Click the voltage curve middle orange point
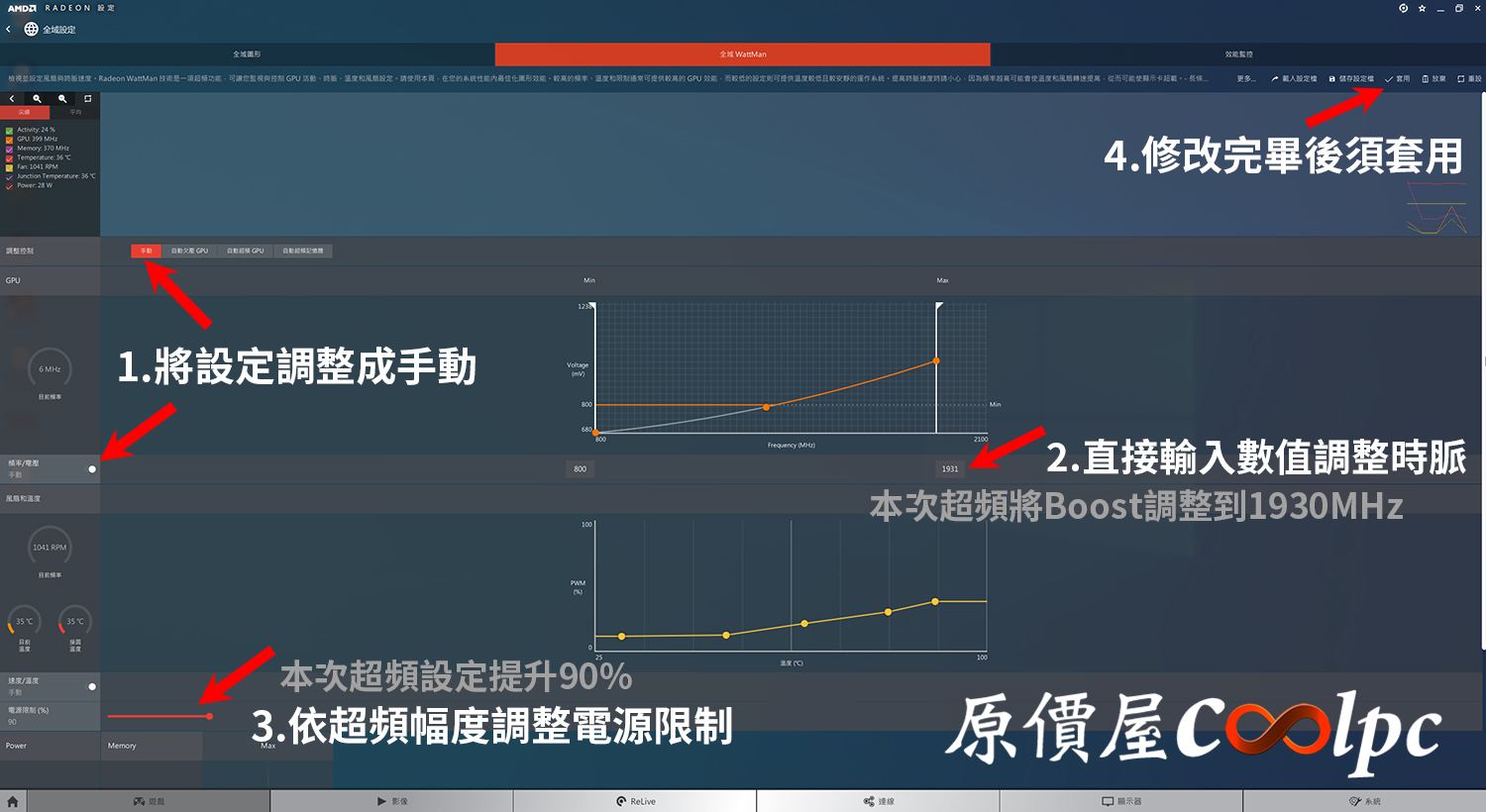 [x=766, y=407]
